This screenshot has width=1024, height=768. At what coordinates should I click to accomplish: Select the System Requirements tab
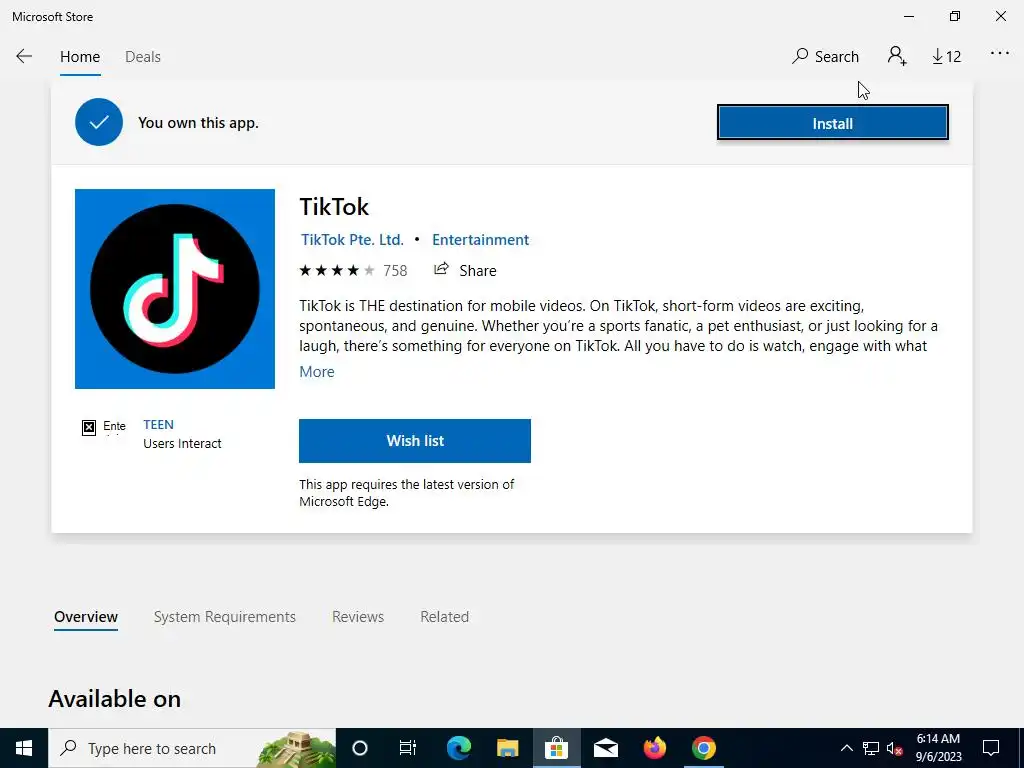(x=225, y=616)
